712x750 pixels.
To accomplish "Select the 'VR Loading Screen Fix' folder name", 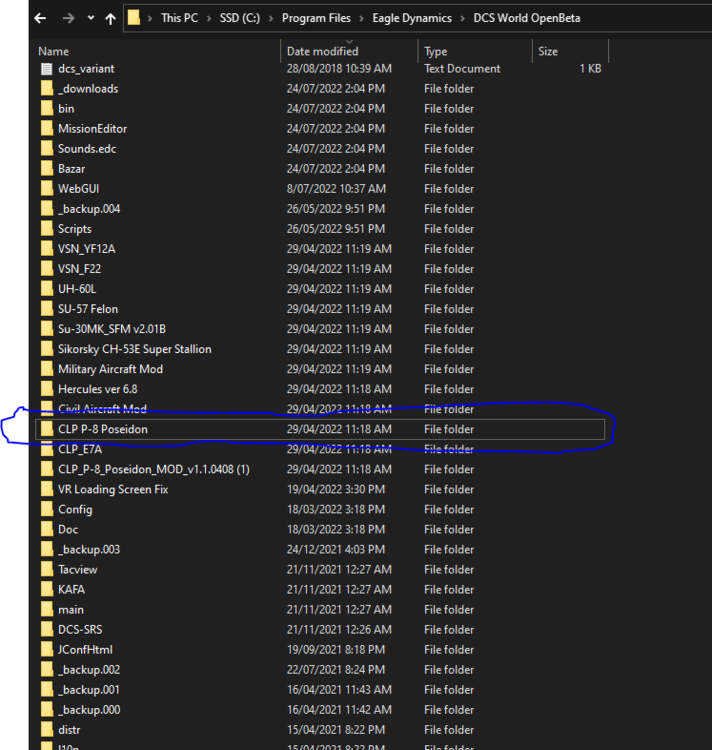I will point(113,489).
